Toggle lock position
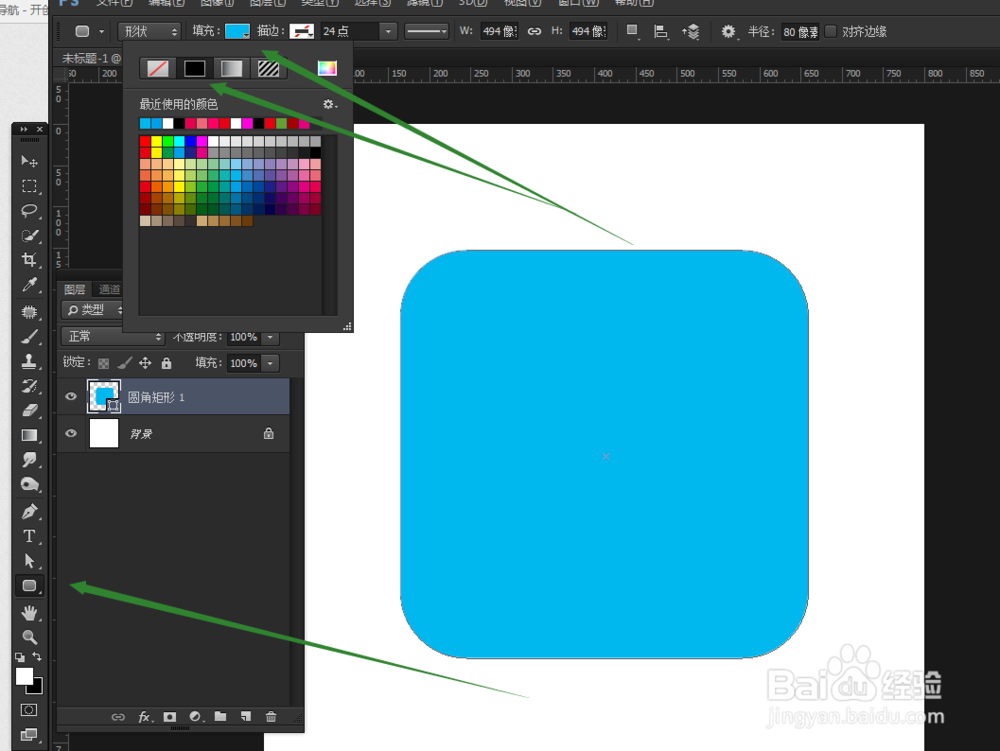Screen dimensions: 1000x751 pyautogui.click(x=145, y=363)
